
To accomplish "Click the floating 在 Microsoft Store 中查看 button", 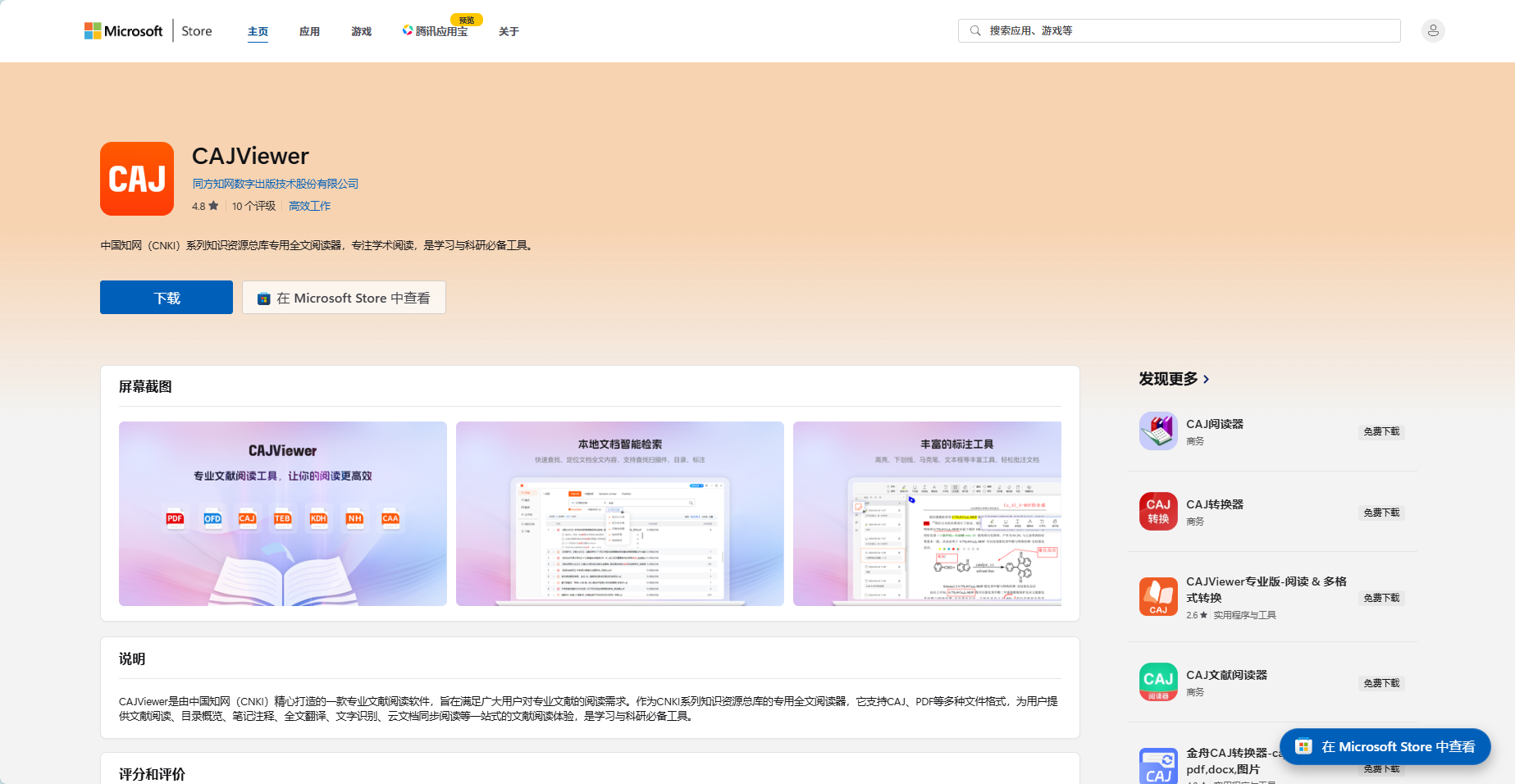I will (1385, 746).
